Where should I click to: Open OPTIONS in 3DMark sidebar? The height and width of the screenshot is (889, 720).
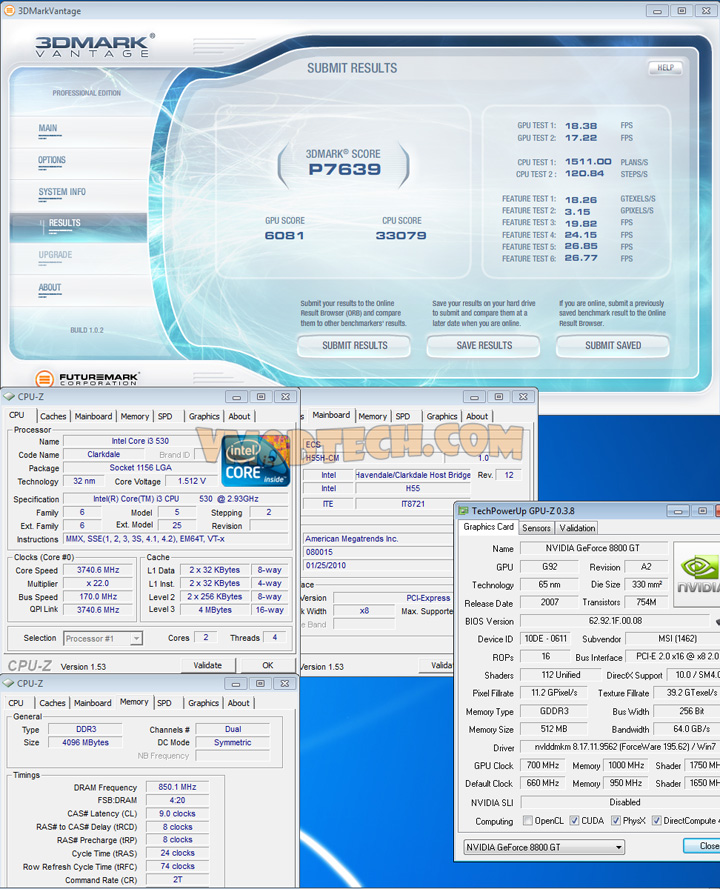coord(52,160)
